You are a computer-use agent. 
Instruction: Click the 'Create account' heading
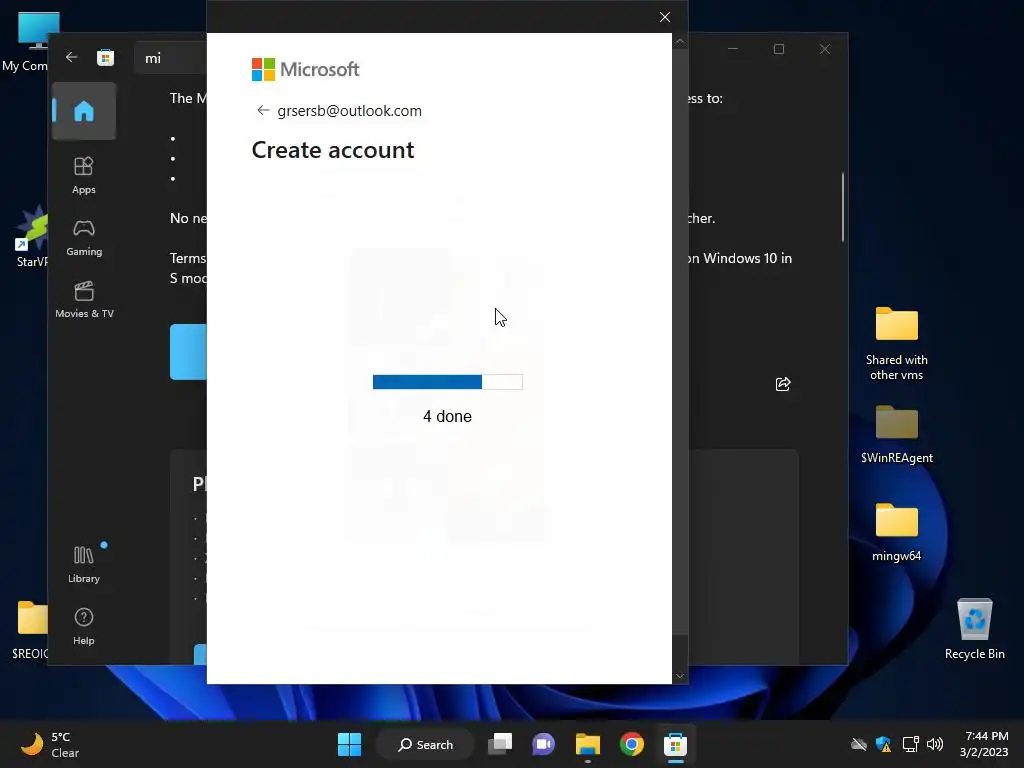[333, 150]
